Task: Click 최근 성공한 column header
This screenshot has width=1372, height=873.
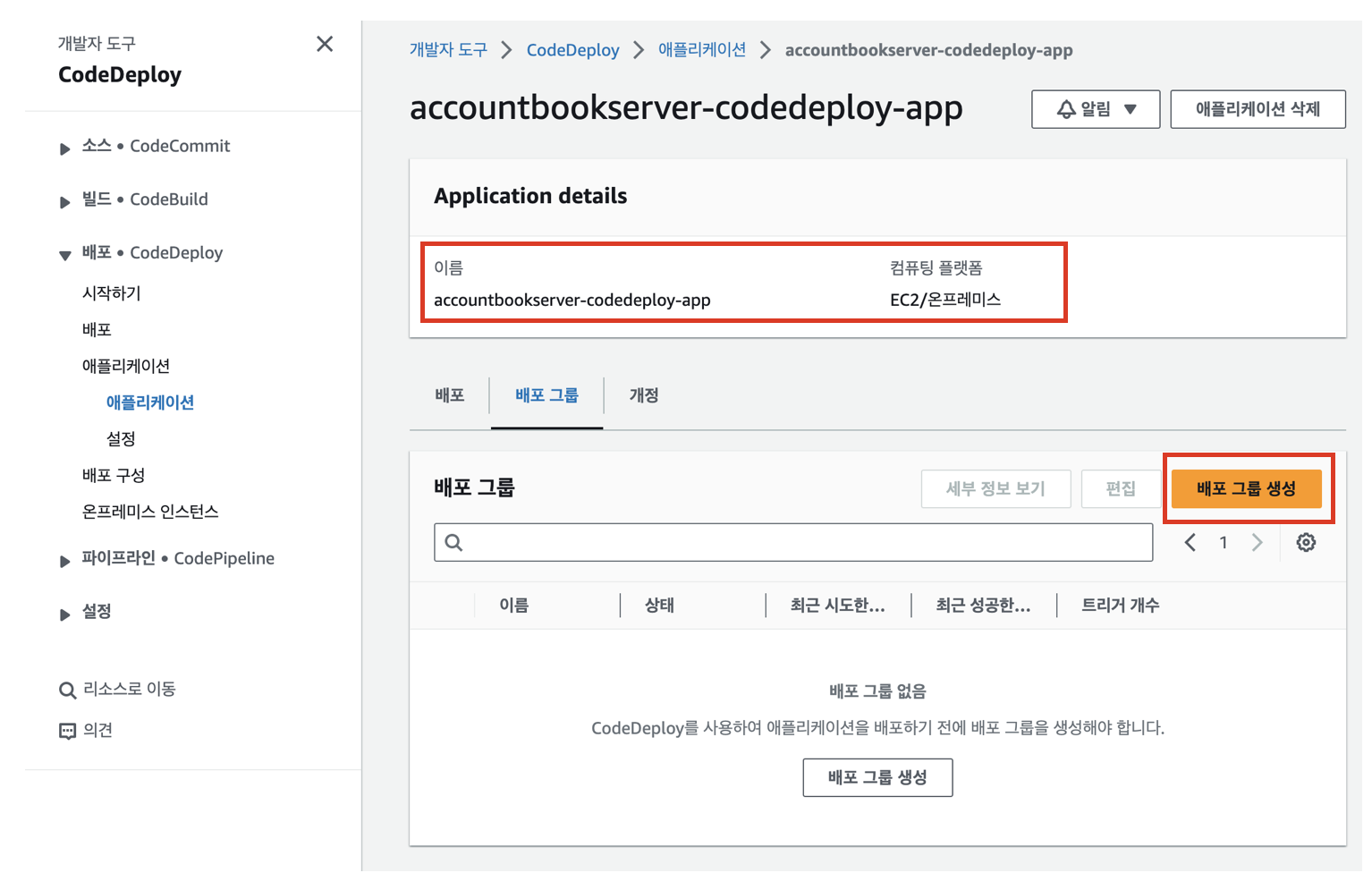Action: (983, 606)
